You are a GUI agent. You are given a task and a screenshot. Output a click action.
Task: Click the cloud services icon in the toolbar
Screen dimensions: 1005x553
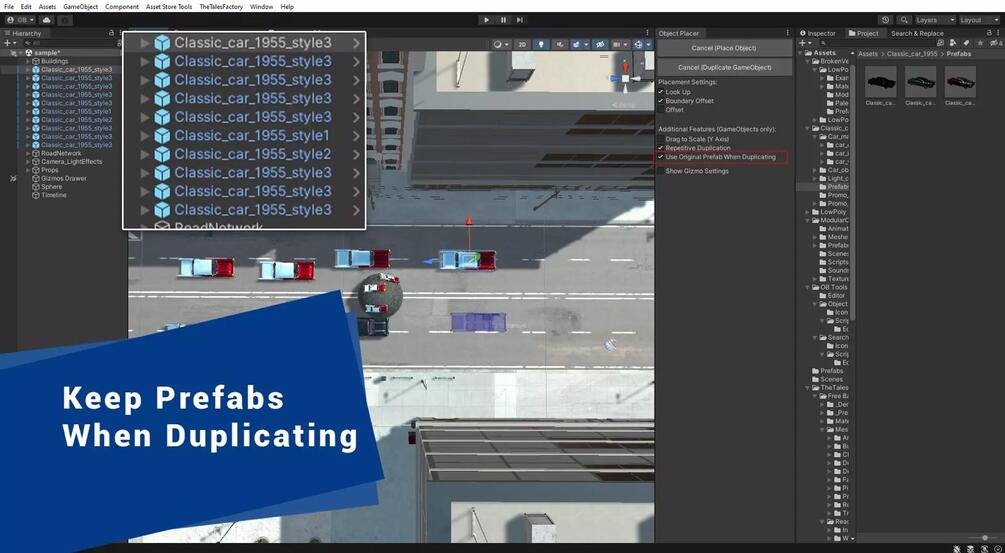tap(47, 20)
